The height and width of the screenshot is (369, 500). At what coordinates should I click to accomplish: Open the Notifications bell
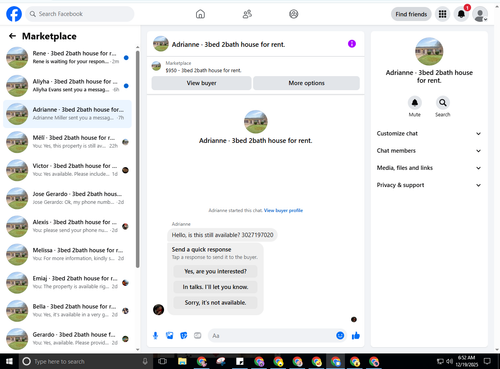point(461,14)
